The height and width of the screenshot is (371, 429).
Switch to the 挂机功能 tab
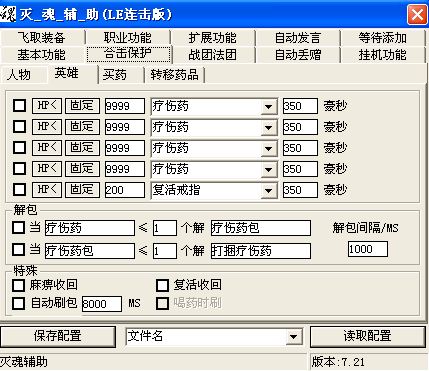(383, 54)
